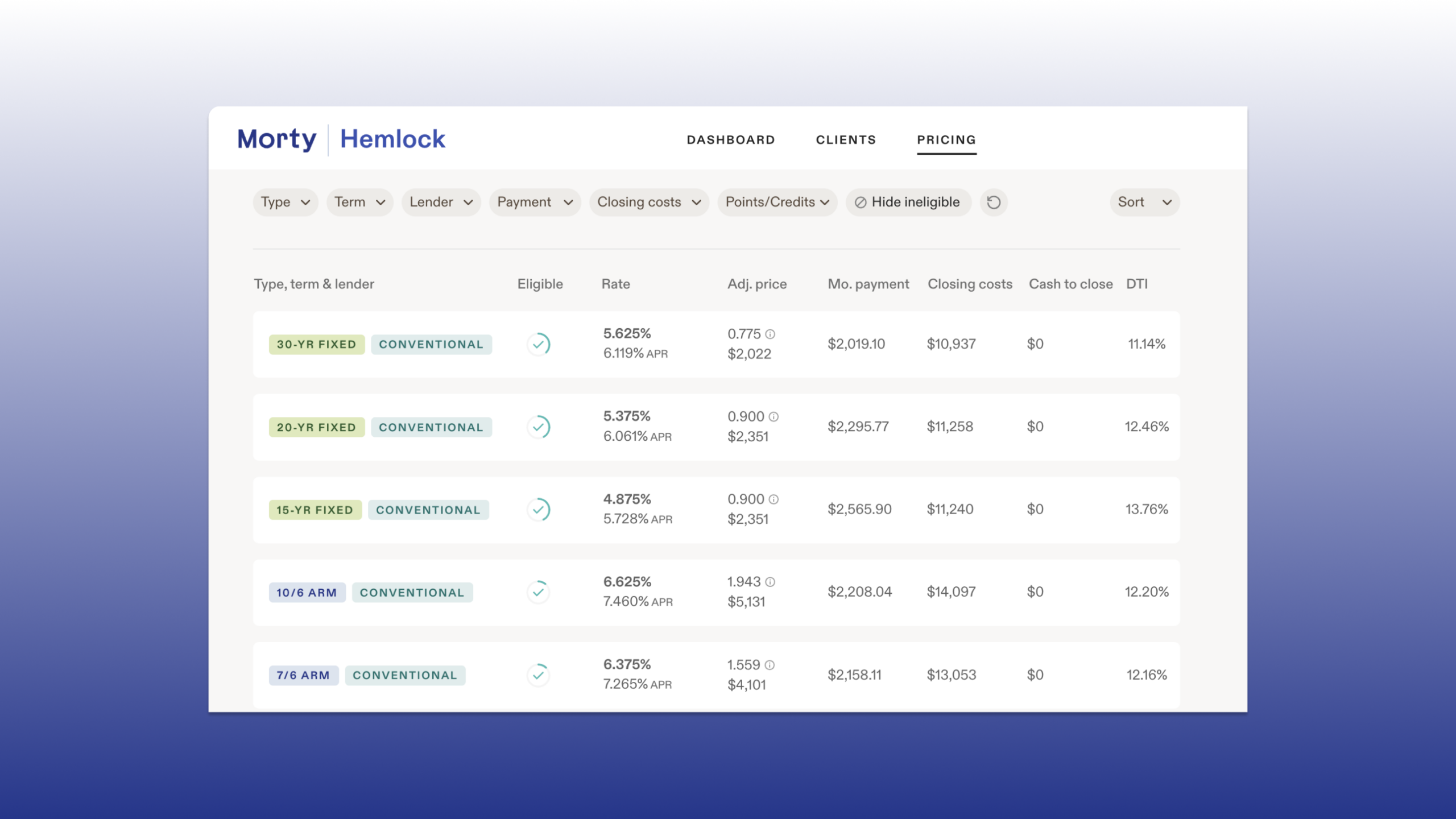The image size is (1456, 819).
Task: Click info icon next to 1.559 adj. price
Action: pos(770,665)
